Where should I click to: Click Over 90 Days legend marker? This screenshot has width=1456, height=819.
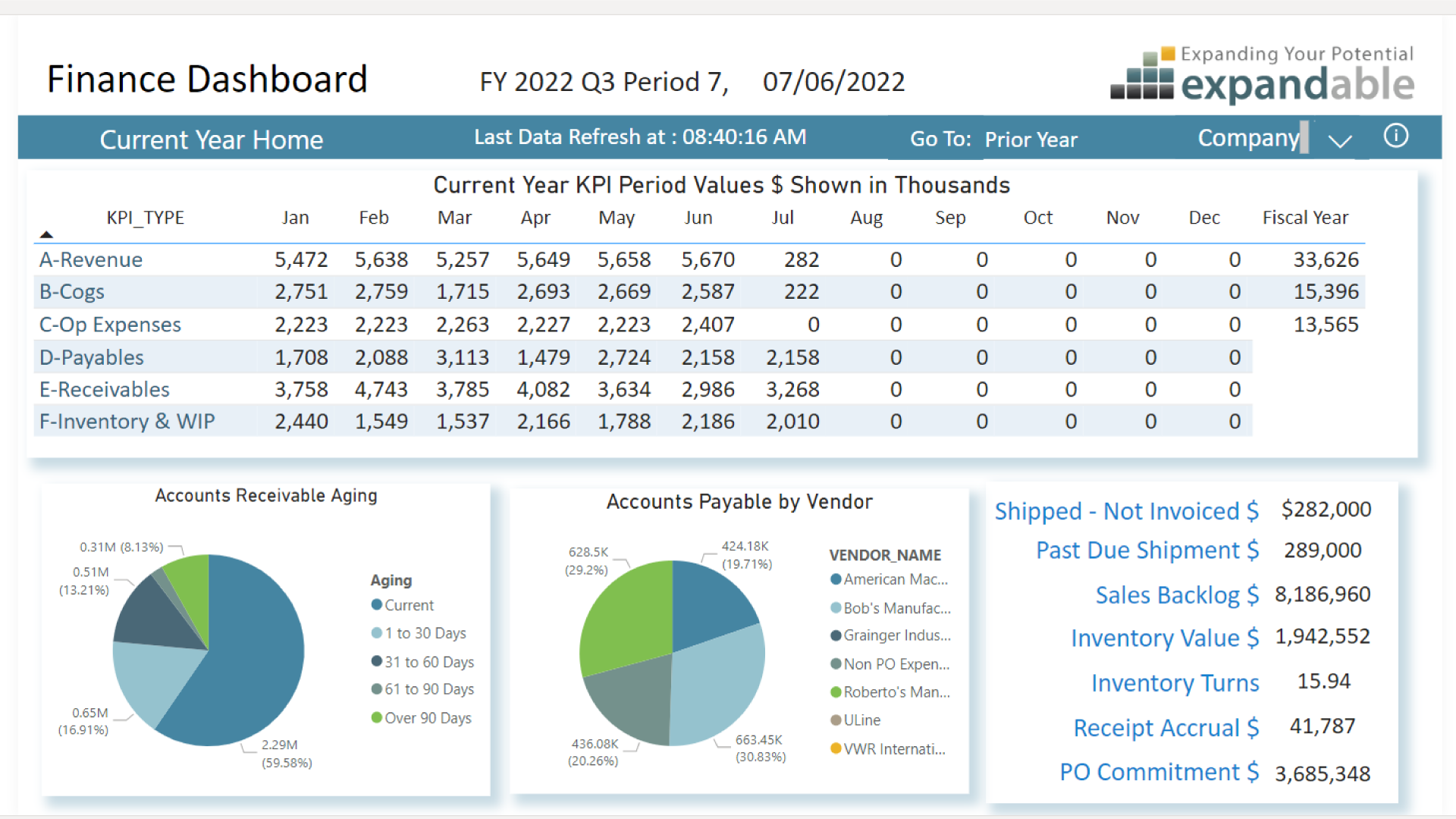376,717
